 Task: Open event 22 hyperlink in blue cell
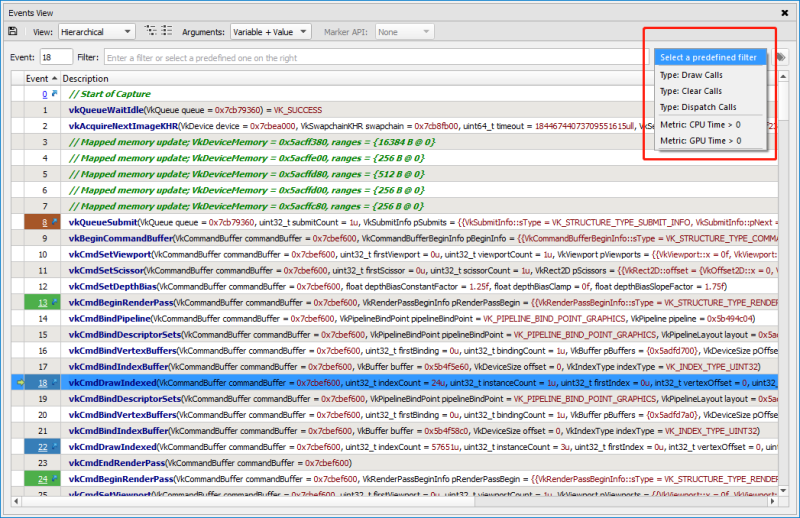(x=43, y=447)
